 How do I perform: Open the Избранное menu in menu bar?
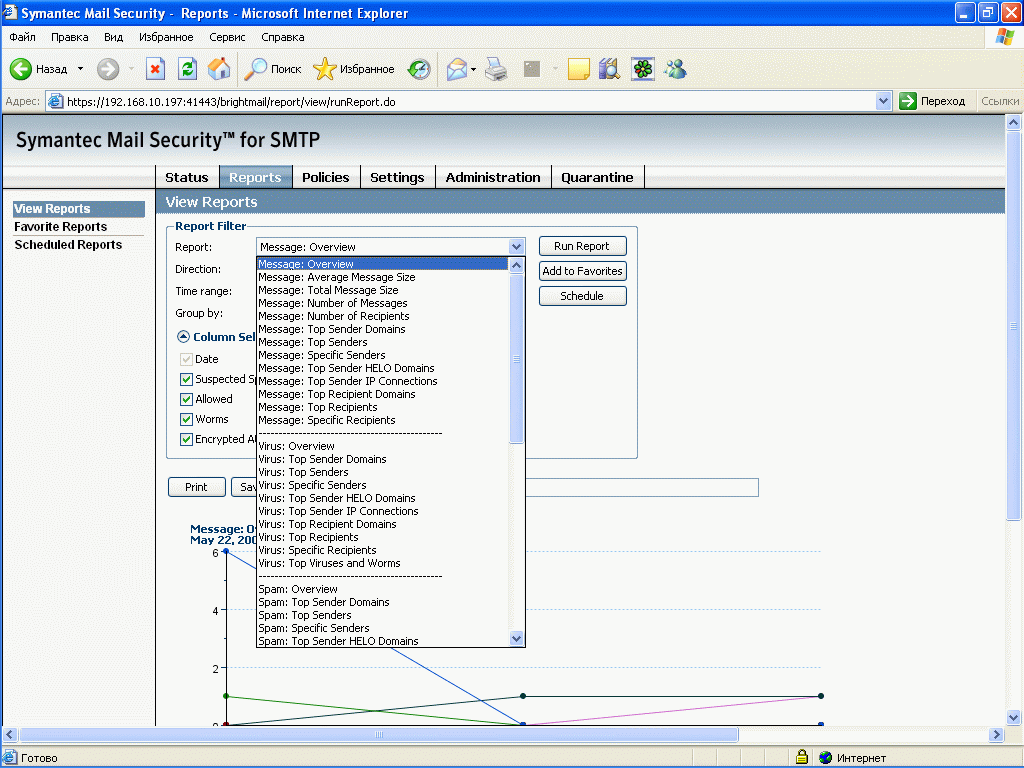[166, 37]
